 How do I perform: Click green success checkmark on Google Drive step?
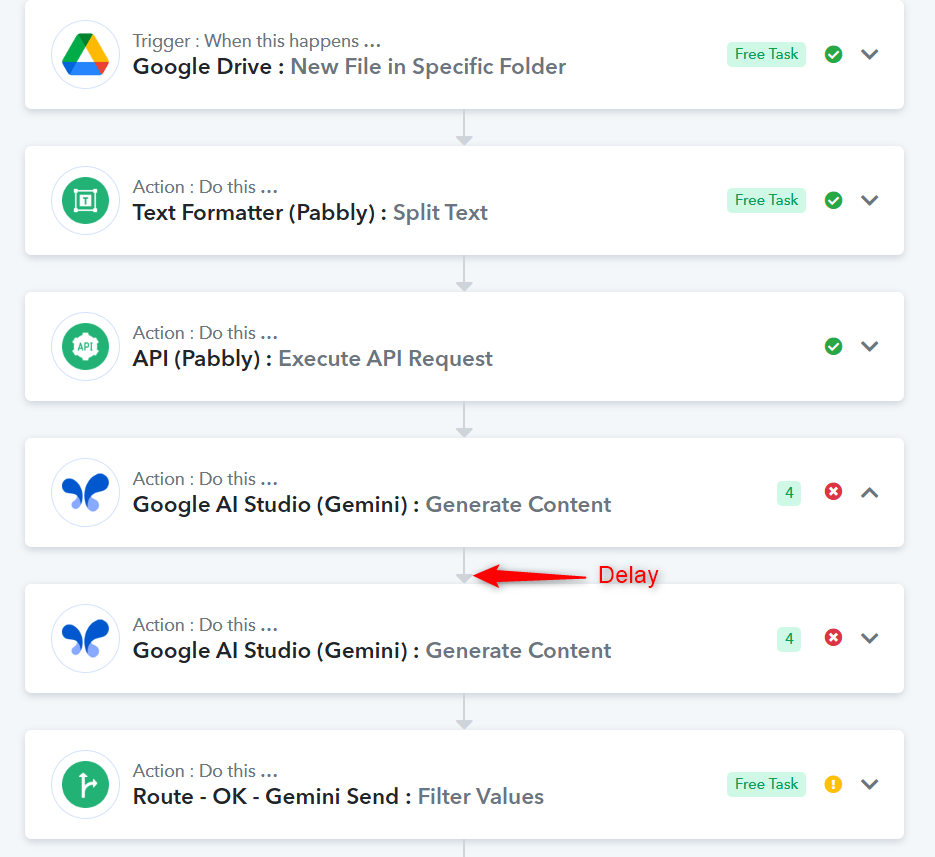click(x=833, y=54)
